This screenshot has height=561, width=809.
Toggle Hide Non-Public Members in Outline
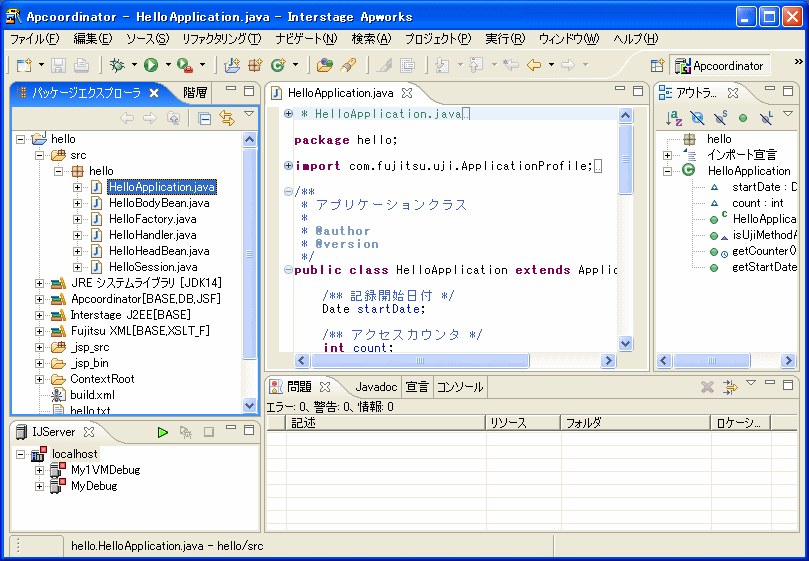[743, 118]
